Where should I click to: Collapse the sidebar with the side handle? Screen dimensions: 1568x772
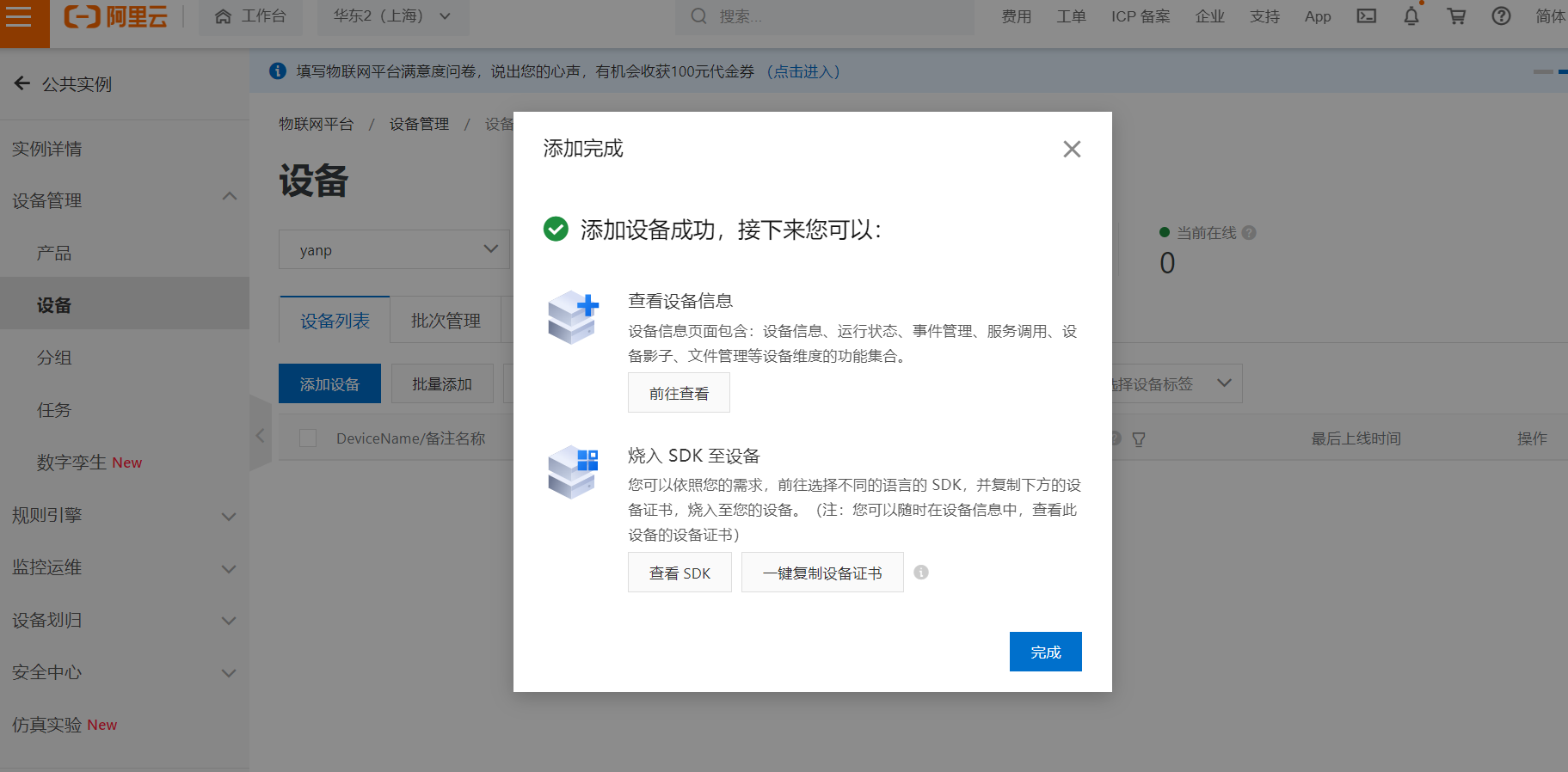pyautogui.click(x=260, y=435)
